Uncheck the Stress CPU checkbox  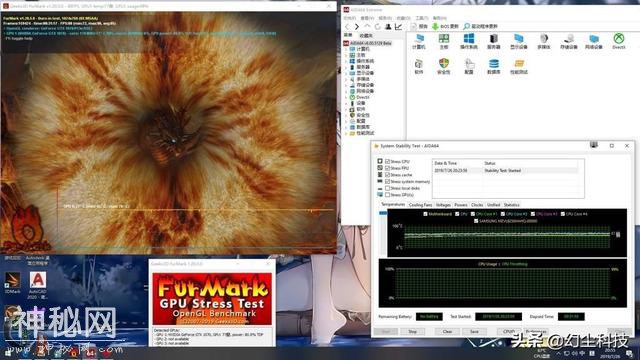(x=387, y=161)
